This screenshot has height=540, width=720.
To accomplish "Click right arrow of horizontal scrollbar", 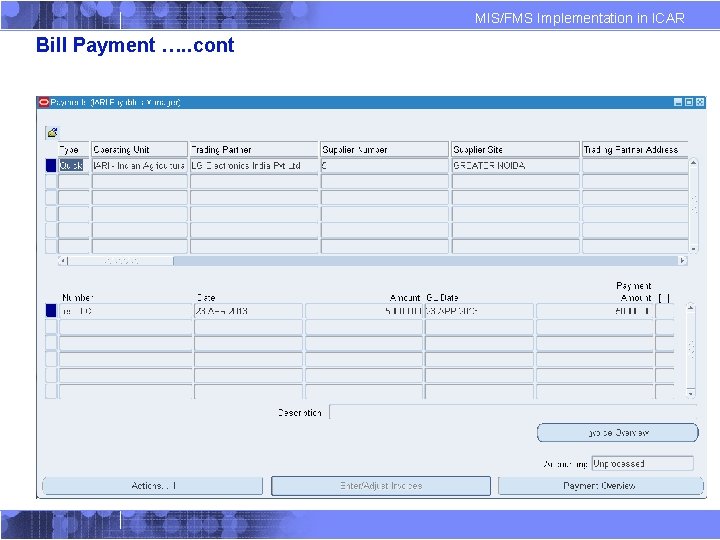I will click(x=683, y=261).
